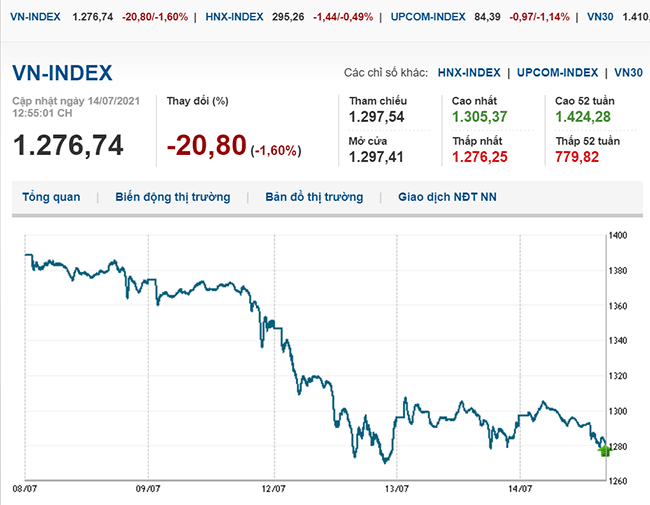Click the large VN-INDEX page heading
The image size is (650, 505).
[x=62, y=73]
